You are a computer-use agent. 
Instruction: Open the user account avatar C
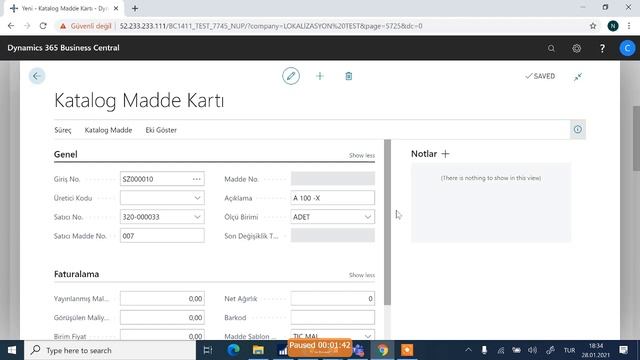click(x=627, y=48)
